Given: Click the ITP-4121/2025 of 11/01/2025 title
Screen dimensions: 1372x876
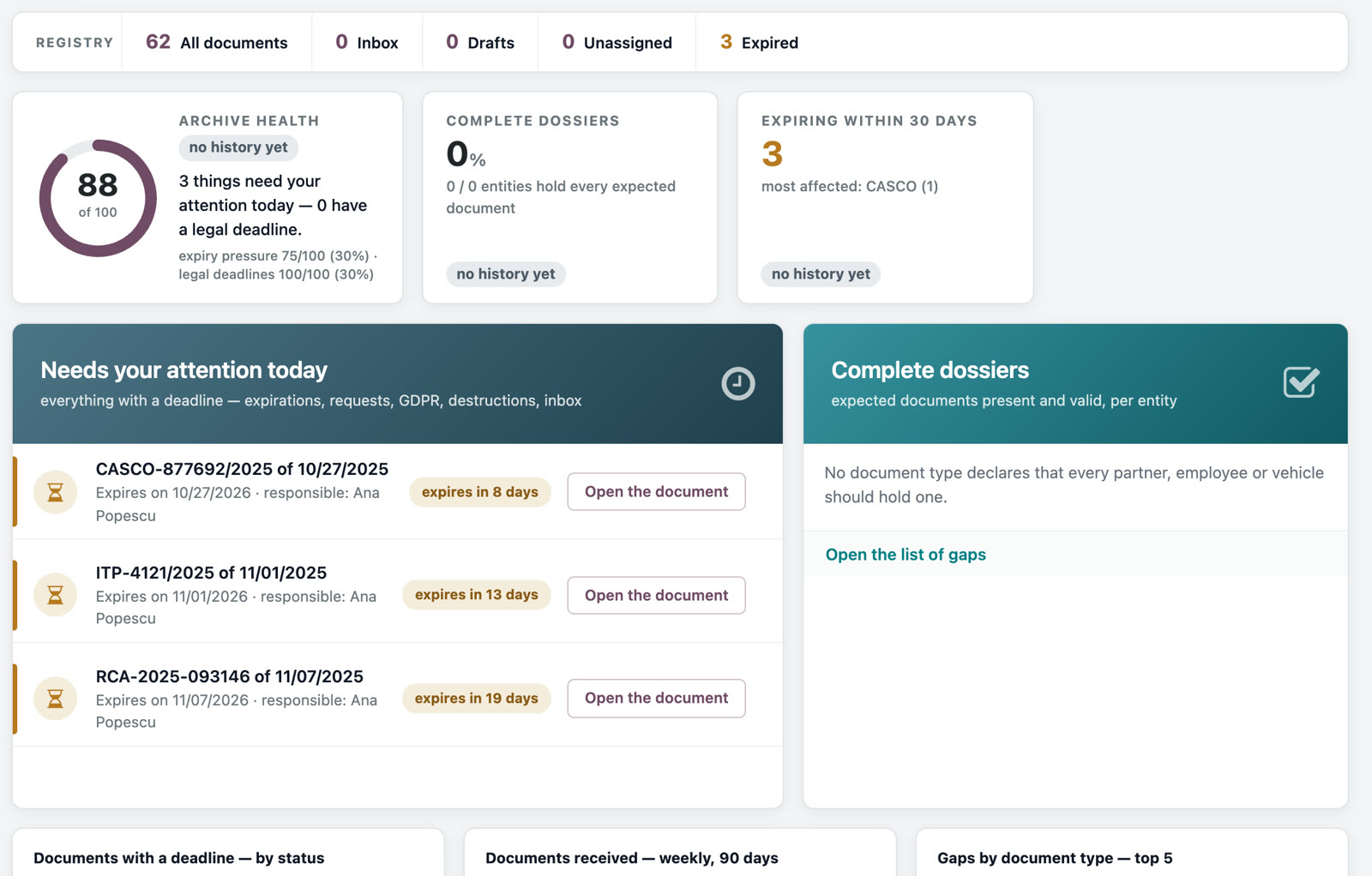Looking at the screenshot, I should (x=211, y=573).
